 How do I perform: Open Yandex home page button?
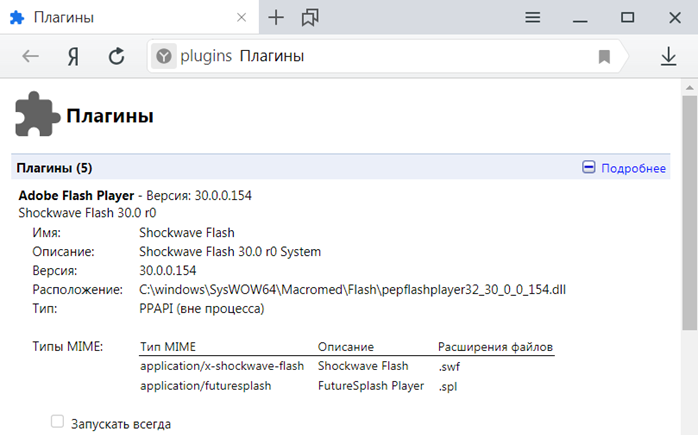[73, 57]
